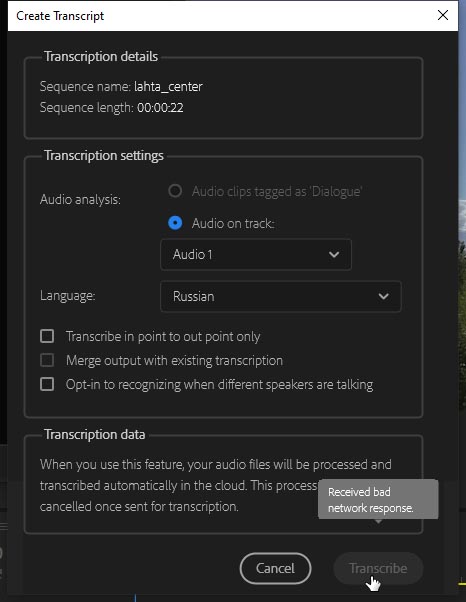This screenshot has height=602, width=466.
Task: Check the opt-in to recognizing different speakers box
Action: (47, 384)
